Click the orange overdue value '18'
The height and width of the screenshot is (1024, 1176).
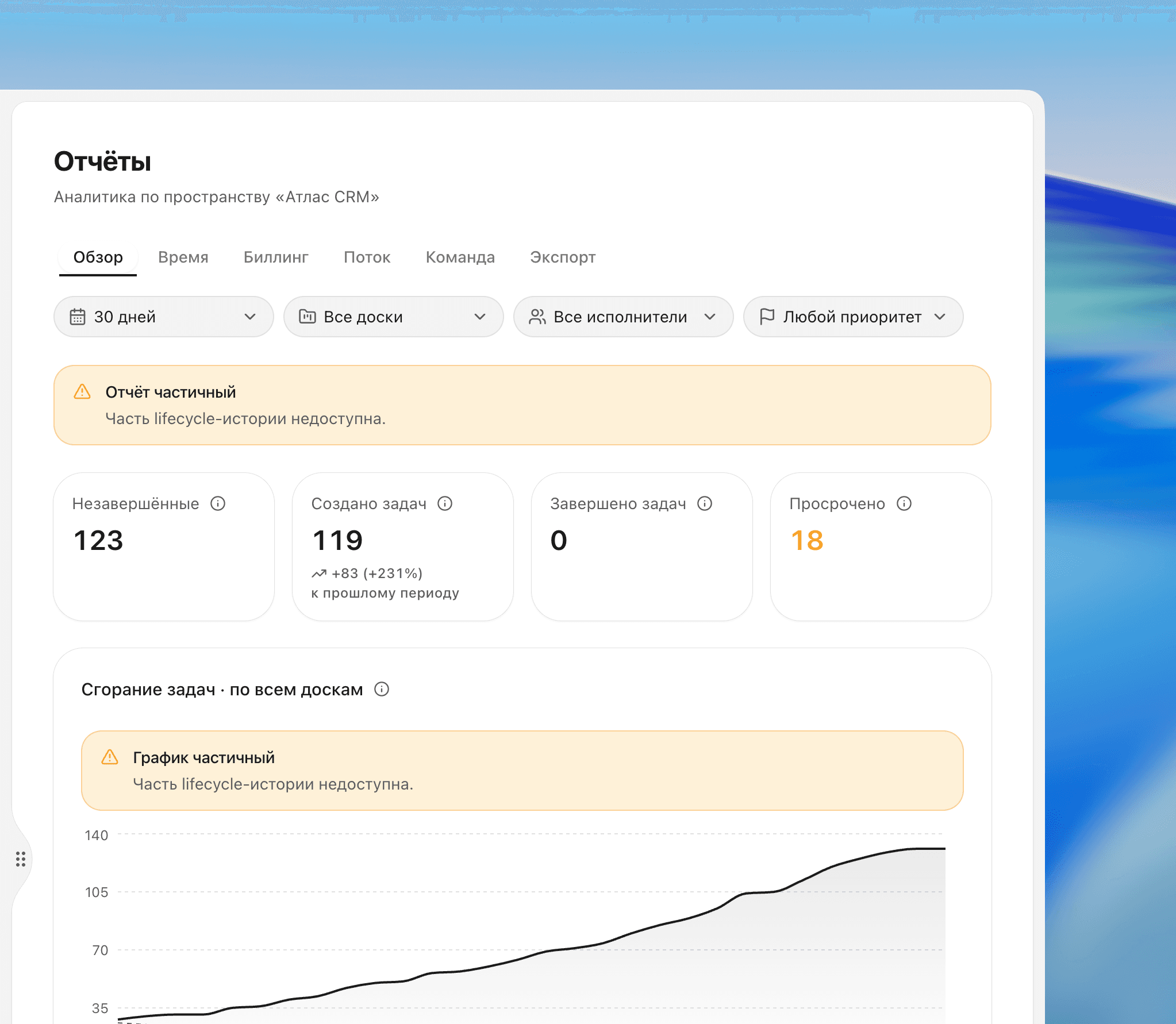[807, 541]
